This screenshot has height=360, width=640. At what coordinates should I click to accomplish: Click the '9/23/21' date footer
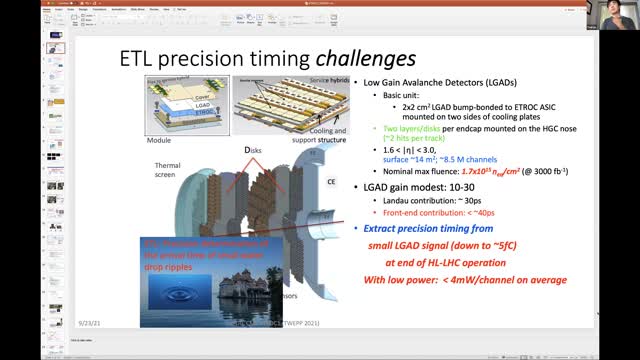tap(89, 323)
